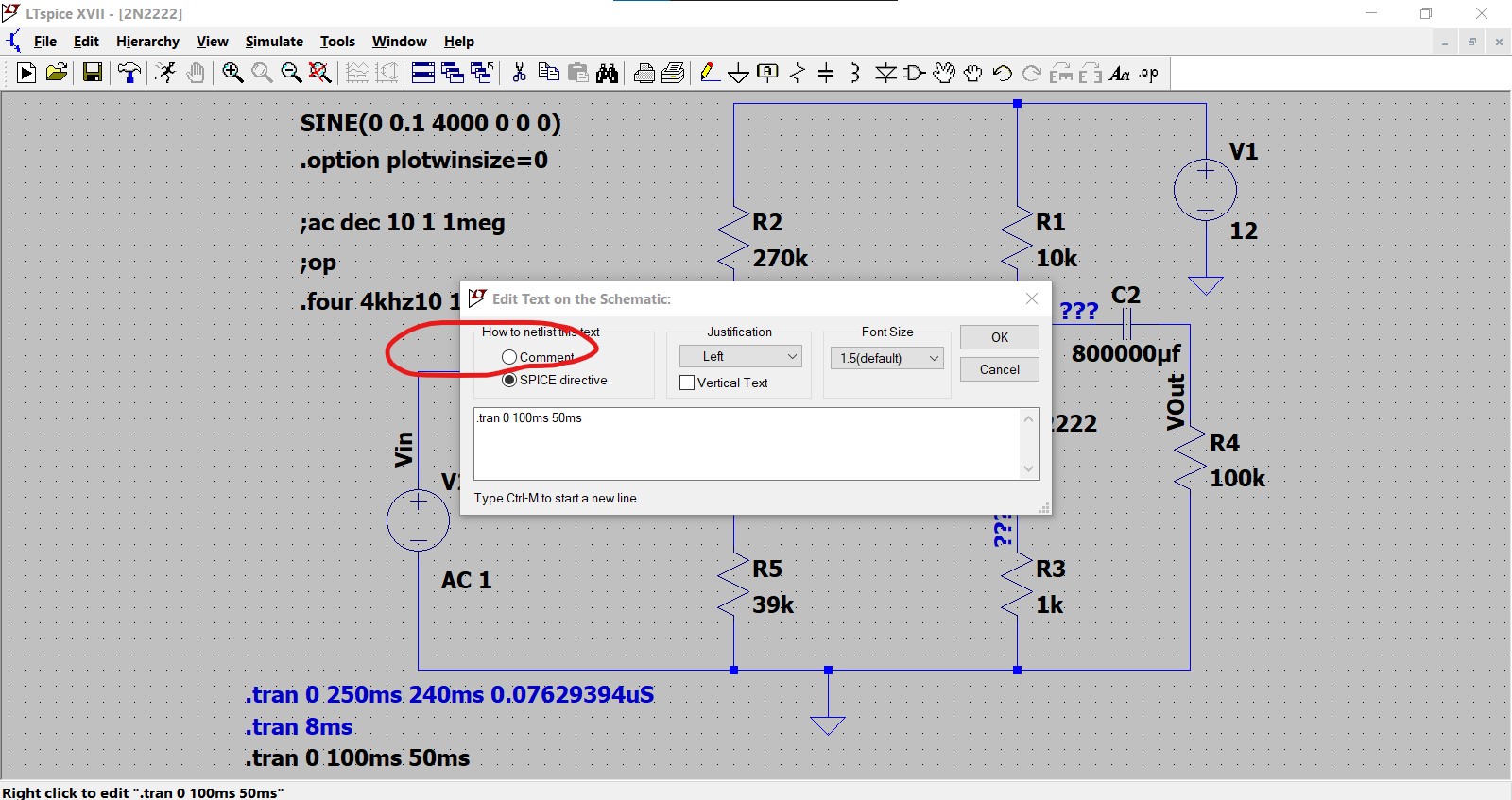1512x800 pixels.
Task: Enable the Vertical Text checkbox
Action: (x=687, y=383)
